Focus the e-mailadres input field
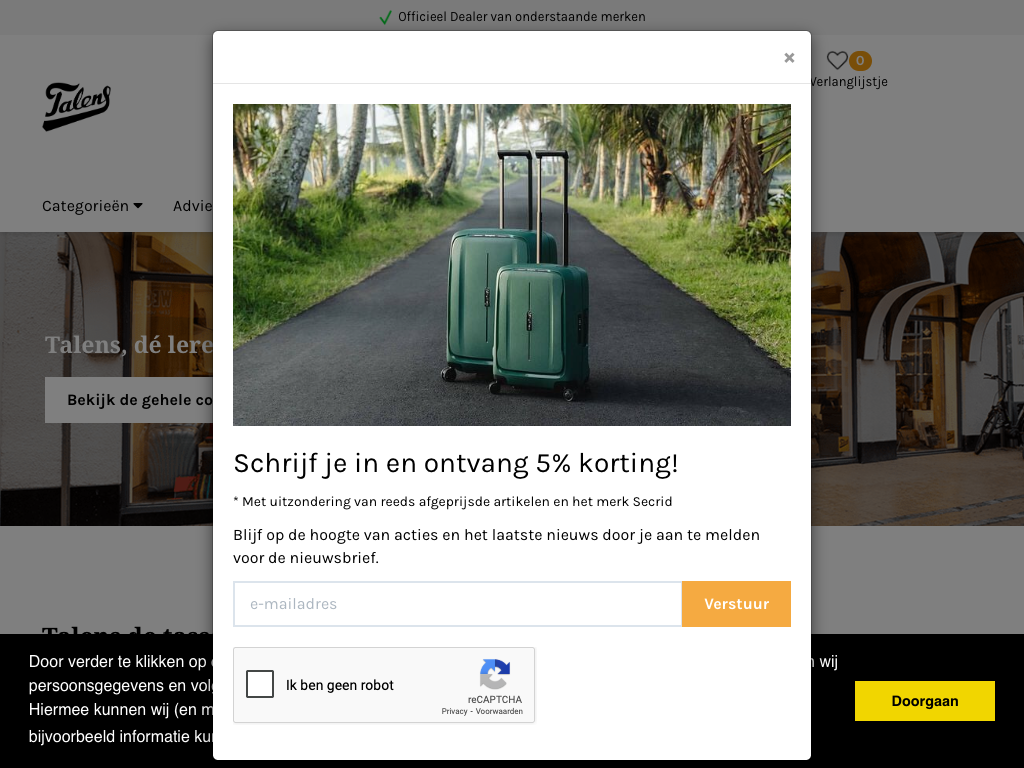The width and height of the screenshot is (1024, 768). 457,604
